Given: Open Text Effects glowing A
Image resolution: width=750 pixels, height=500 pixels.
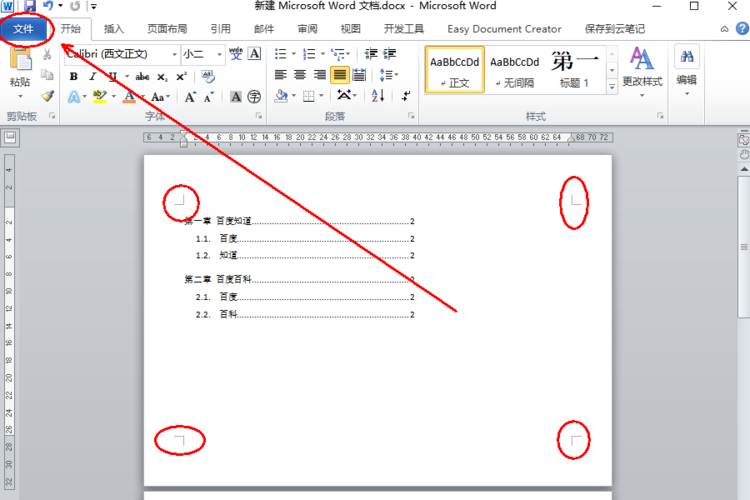Looking at the screenshot, I should tap(74, 97).
